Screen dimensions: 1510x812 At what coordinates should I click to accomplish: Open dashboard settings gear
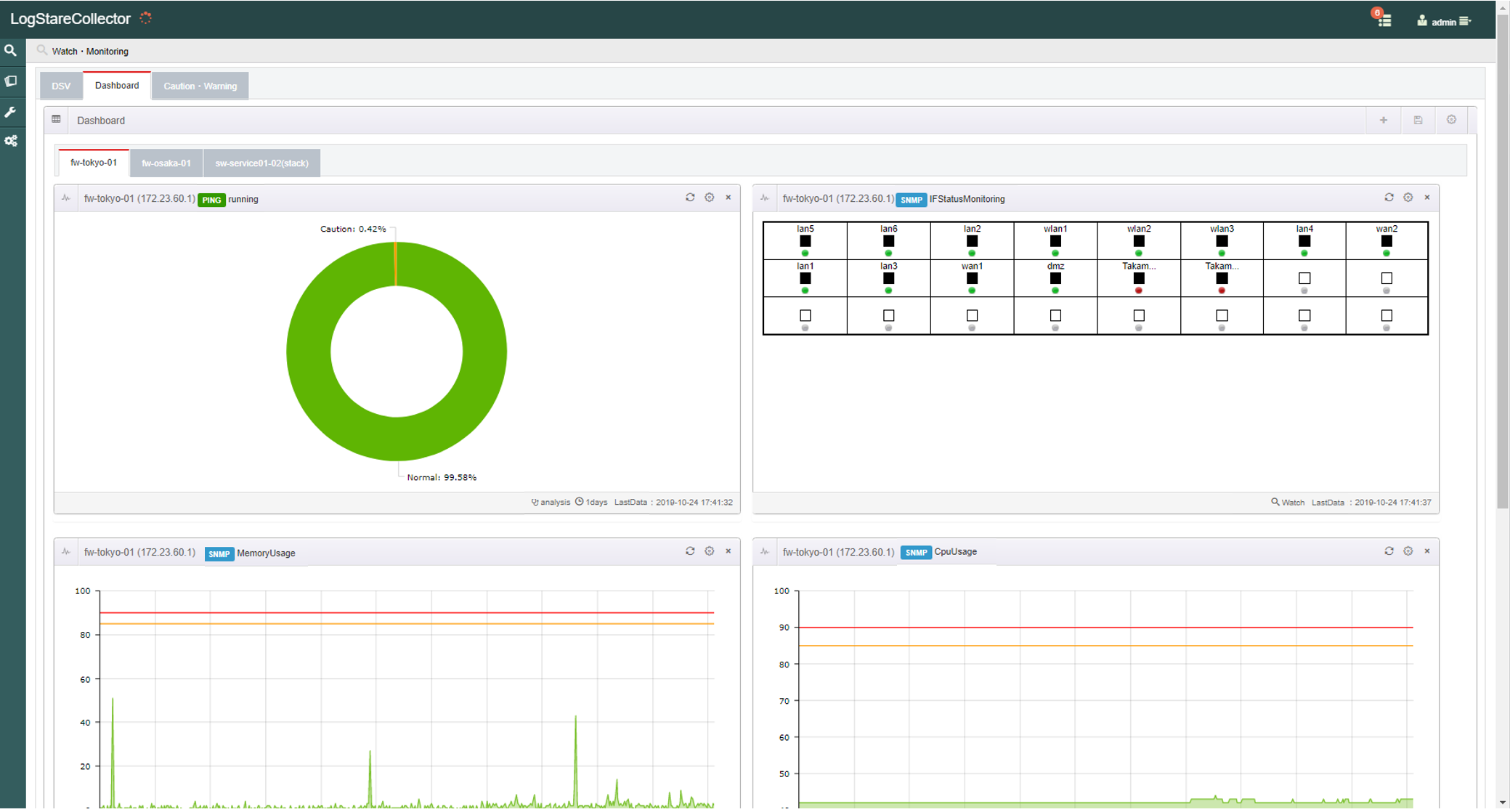pos(1451,120)
